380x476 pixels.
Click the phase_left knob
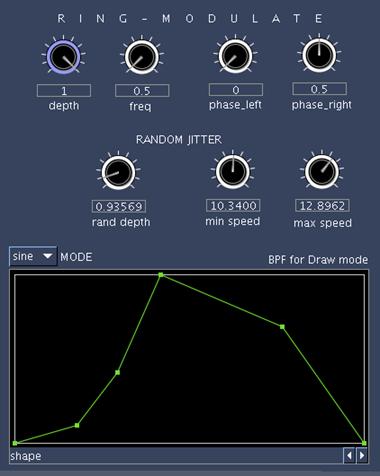coord(235,56)
